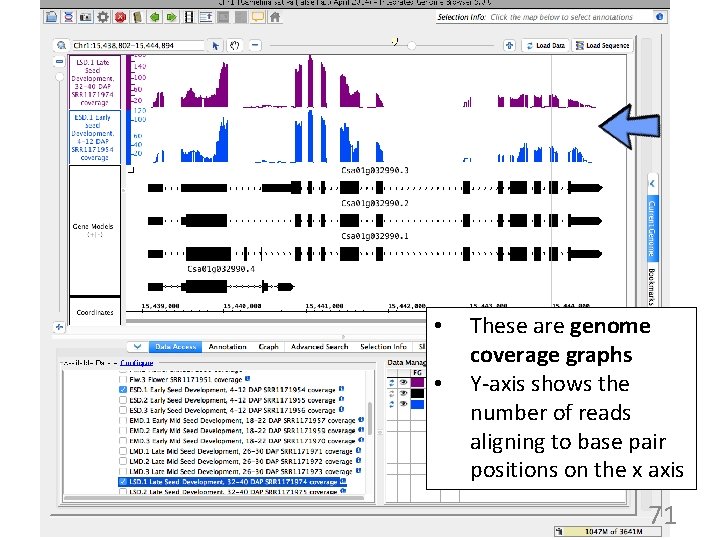Screen dimensions: 720x540
Task: Click the film strip icon in the toolbar
Action: 188,17
